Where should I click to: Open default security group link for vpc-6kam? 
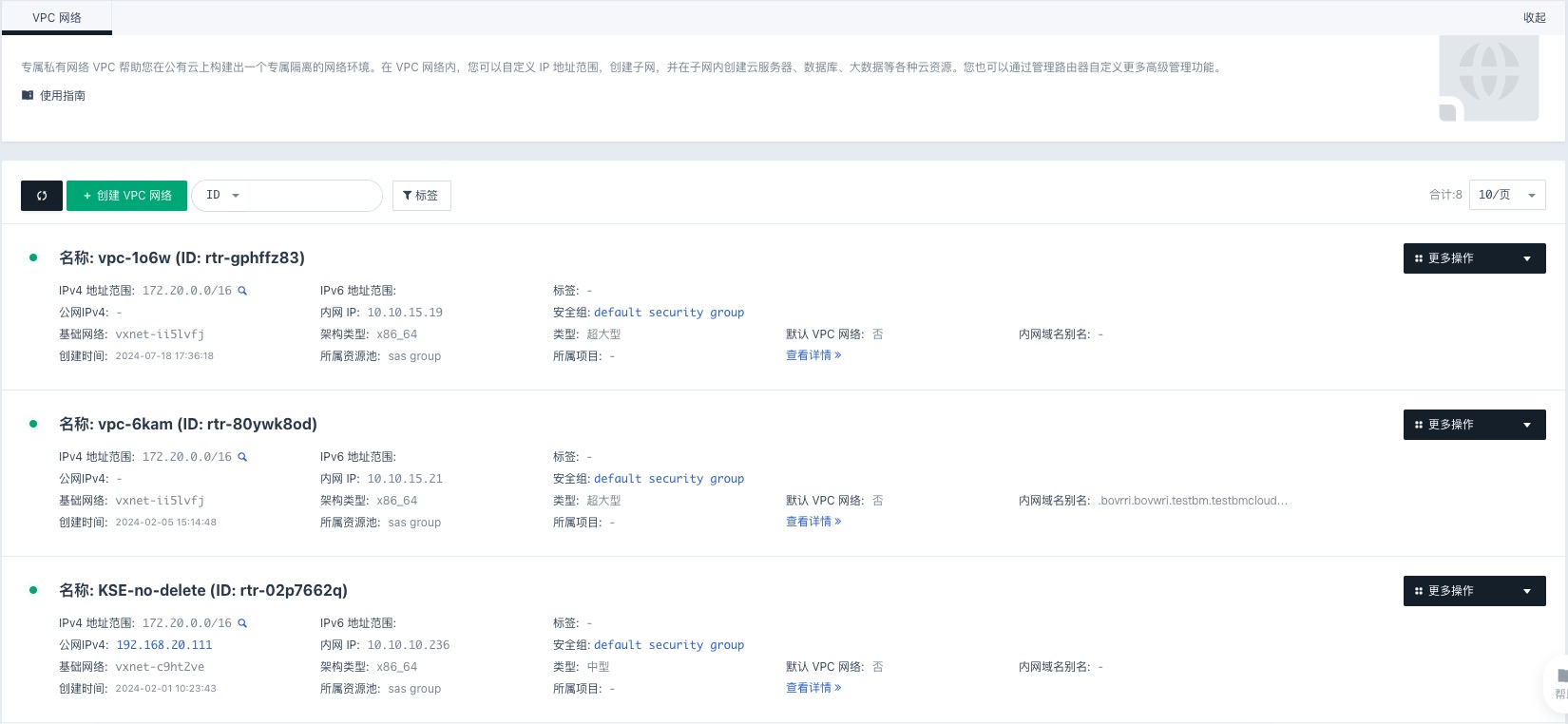(x=668, y=479)
